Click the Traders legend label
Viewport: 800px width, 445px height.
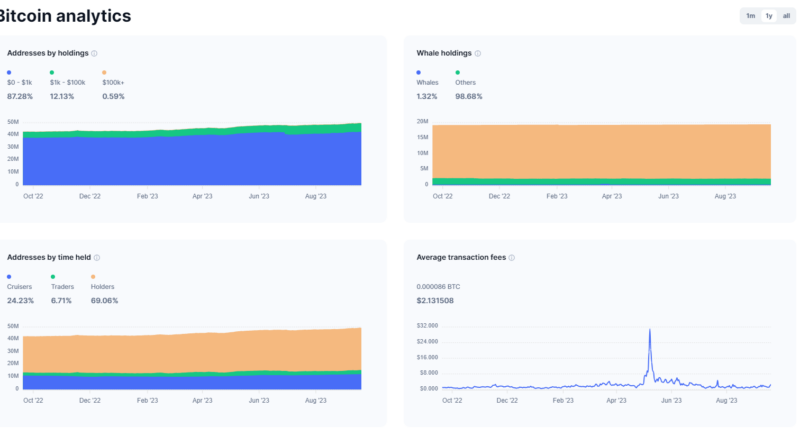click(60, 286)
